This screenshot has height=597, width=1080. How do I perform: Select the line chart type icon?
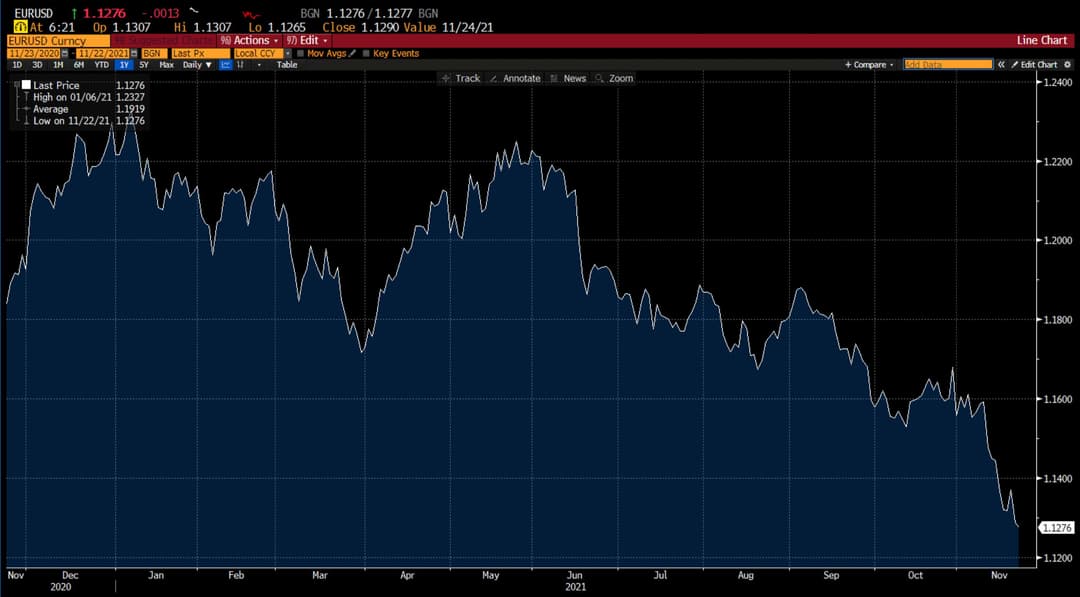(x=225, y=65)
